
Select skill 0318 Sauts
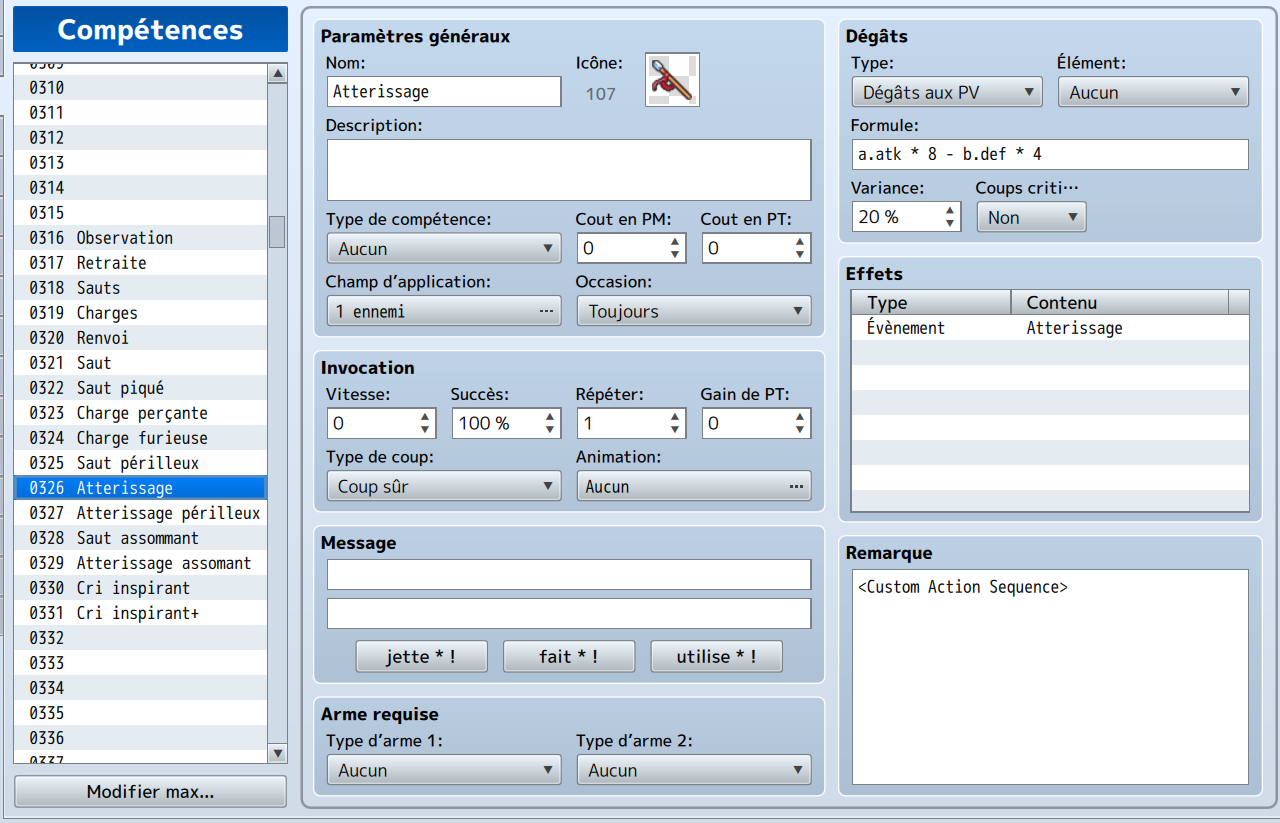141,288
